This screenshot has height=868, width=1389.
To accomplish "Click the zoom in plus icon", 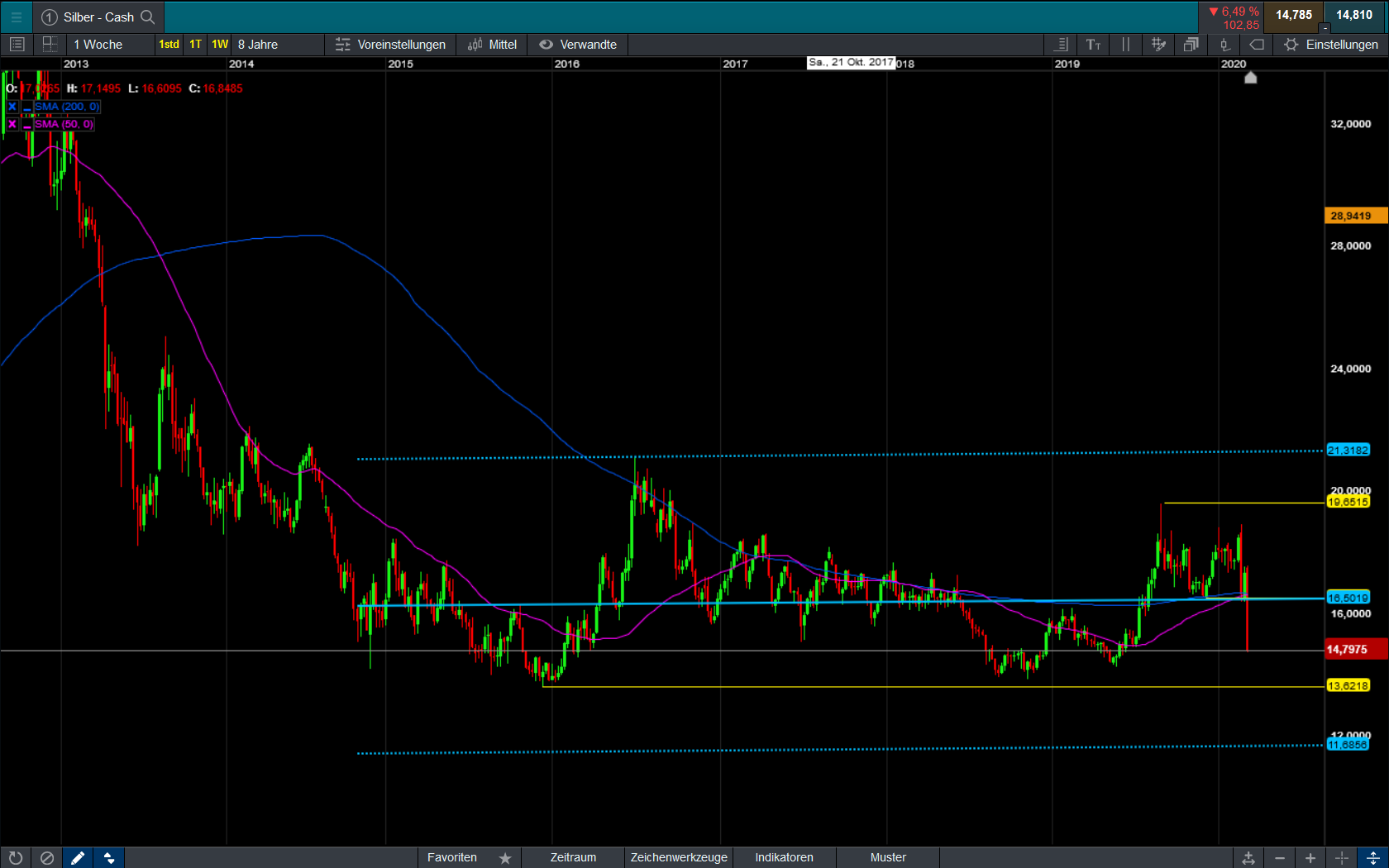I will [1310, 858].
